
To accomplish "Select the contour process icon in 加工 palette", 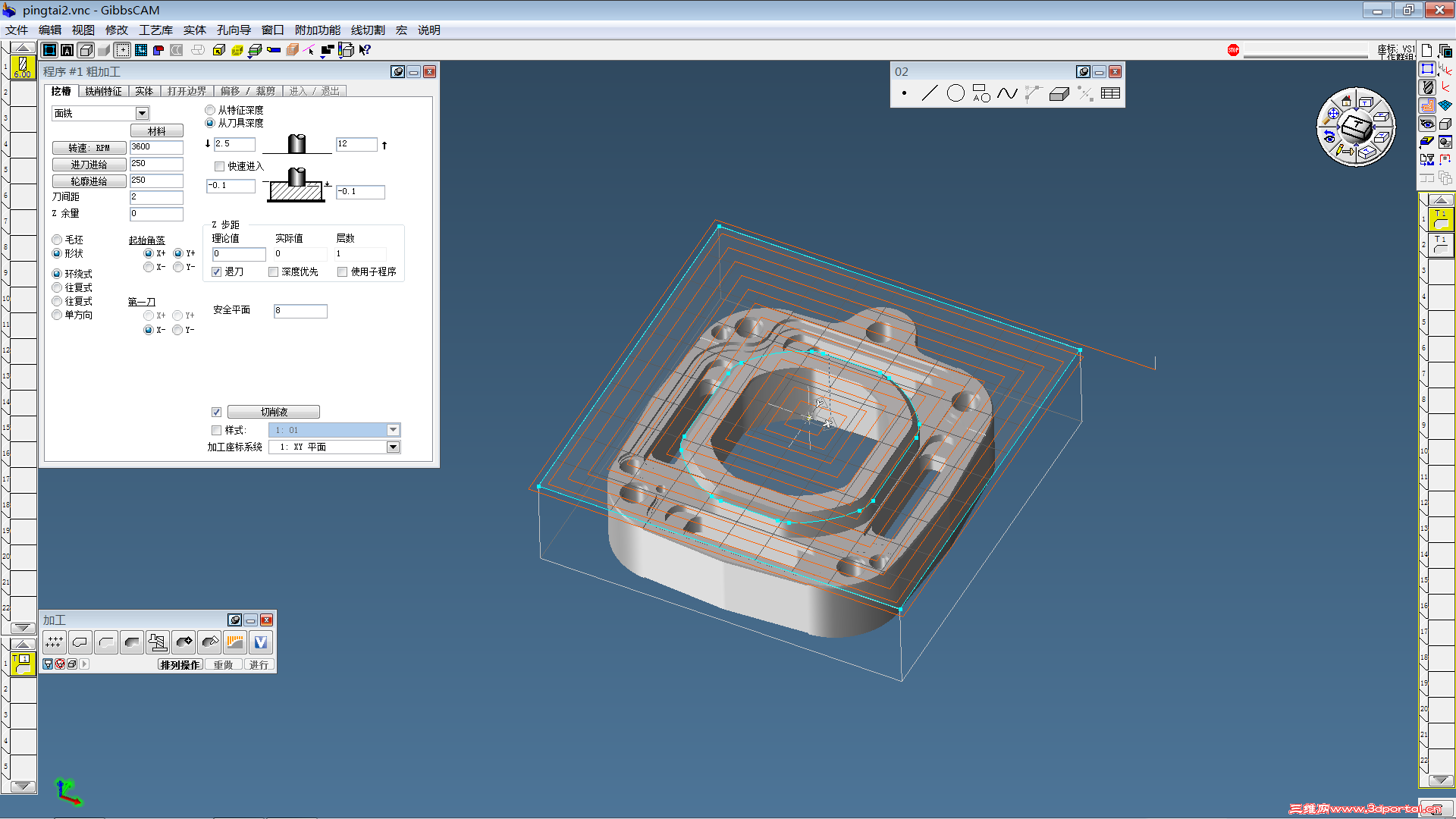I will tap(80, 642).
